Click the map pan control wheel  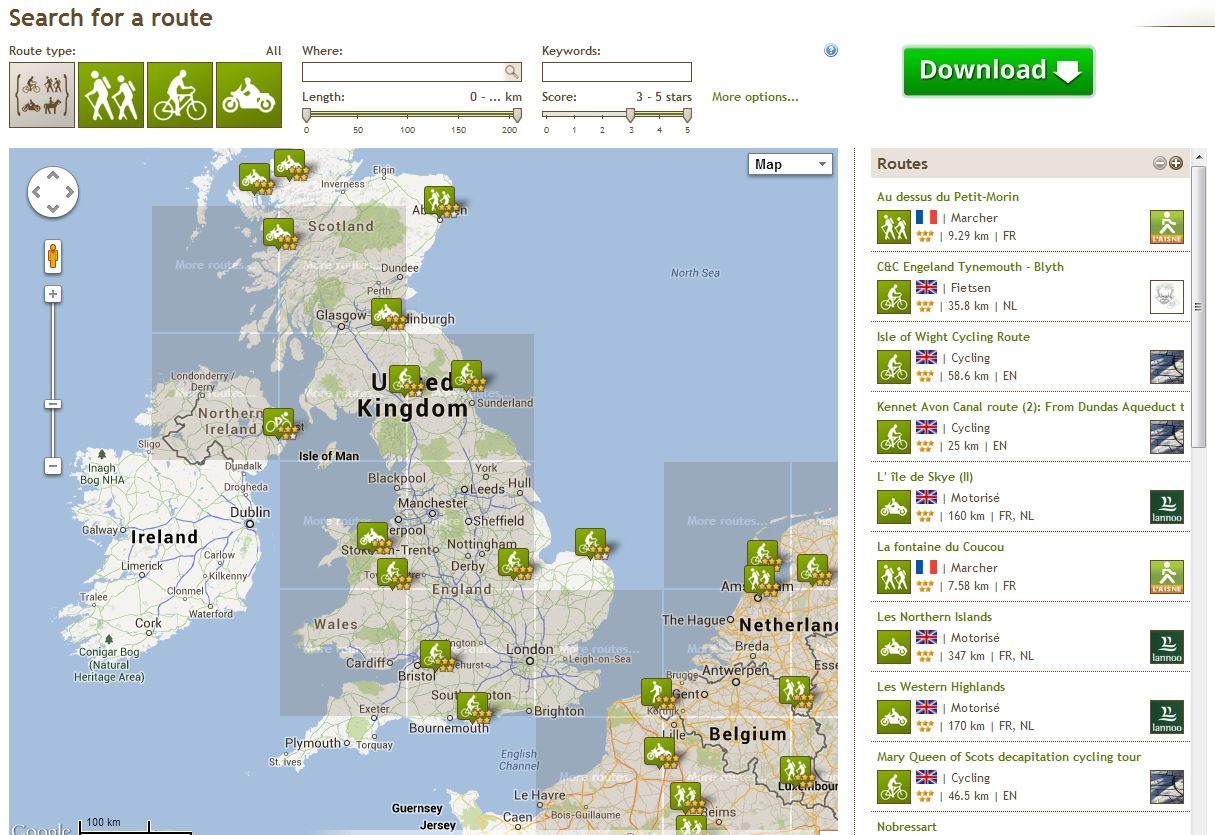coord(53,192)
